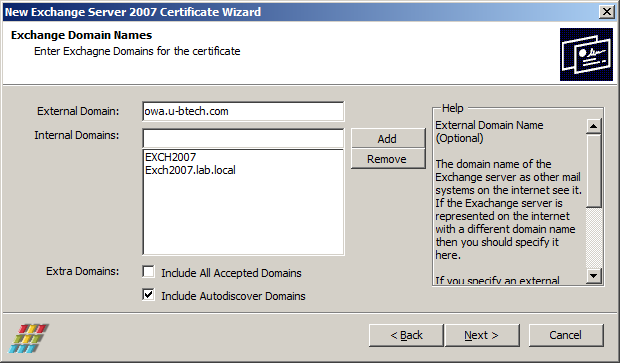The image size is (620, 363).
Task: Click the Remove button
Action: tap(388, 159)
